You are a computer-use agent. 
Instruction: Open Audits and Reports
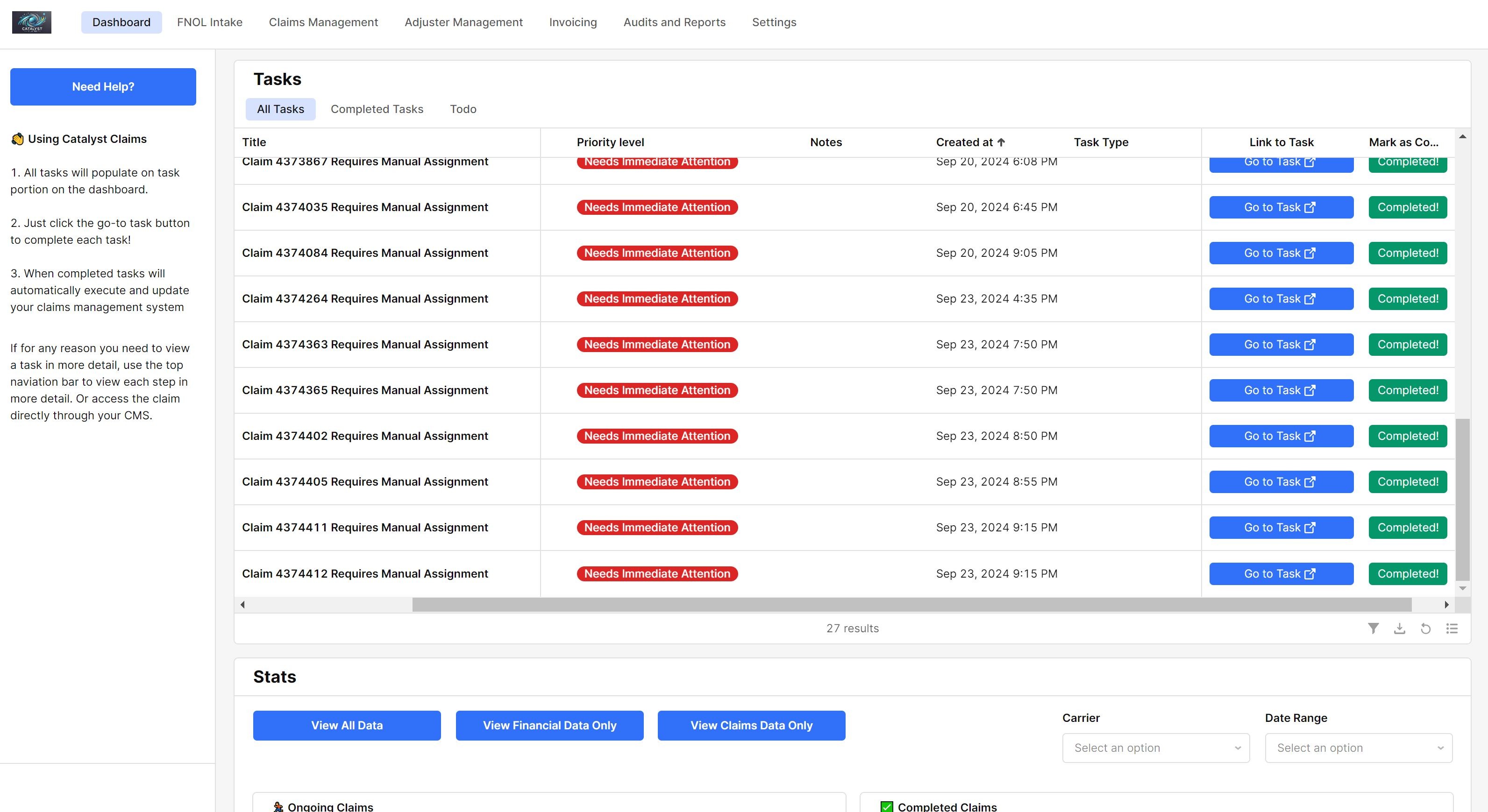[674, 22]
